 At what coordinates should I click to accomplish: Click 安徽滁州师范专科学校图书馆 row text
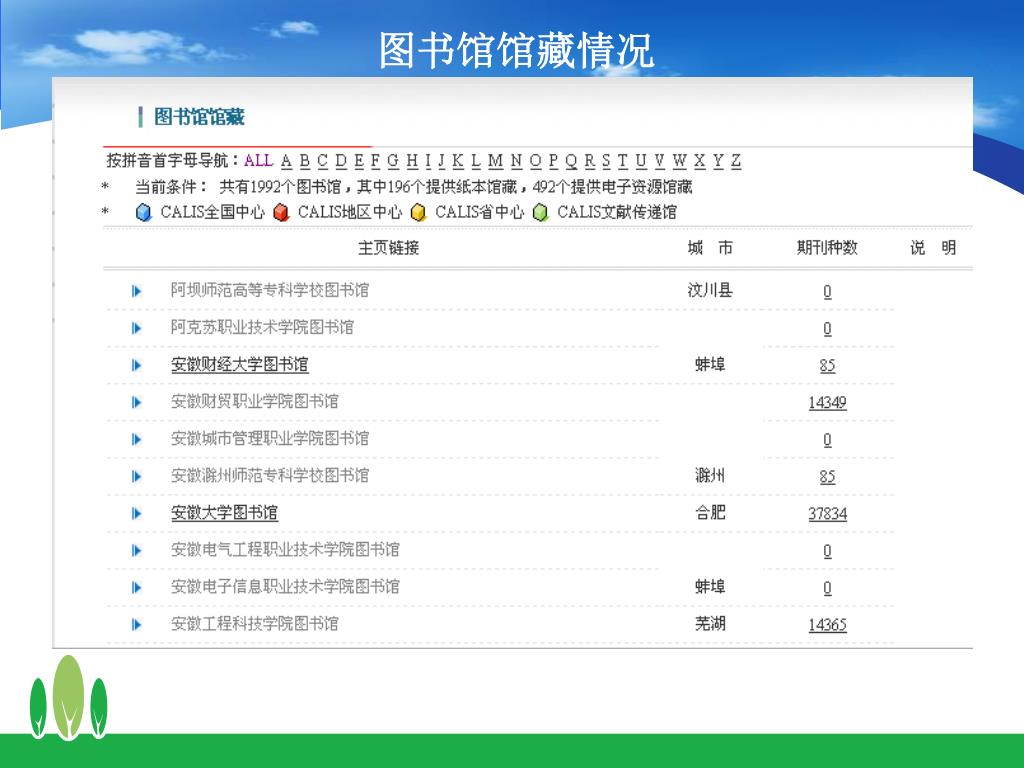[x=270, y=475]
